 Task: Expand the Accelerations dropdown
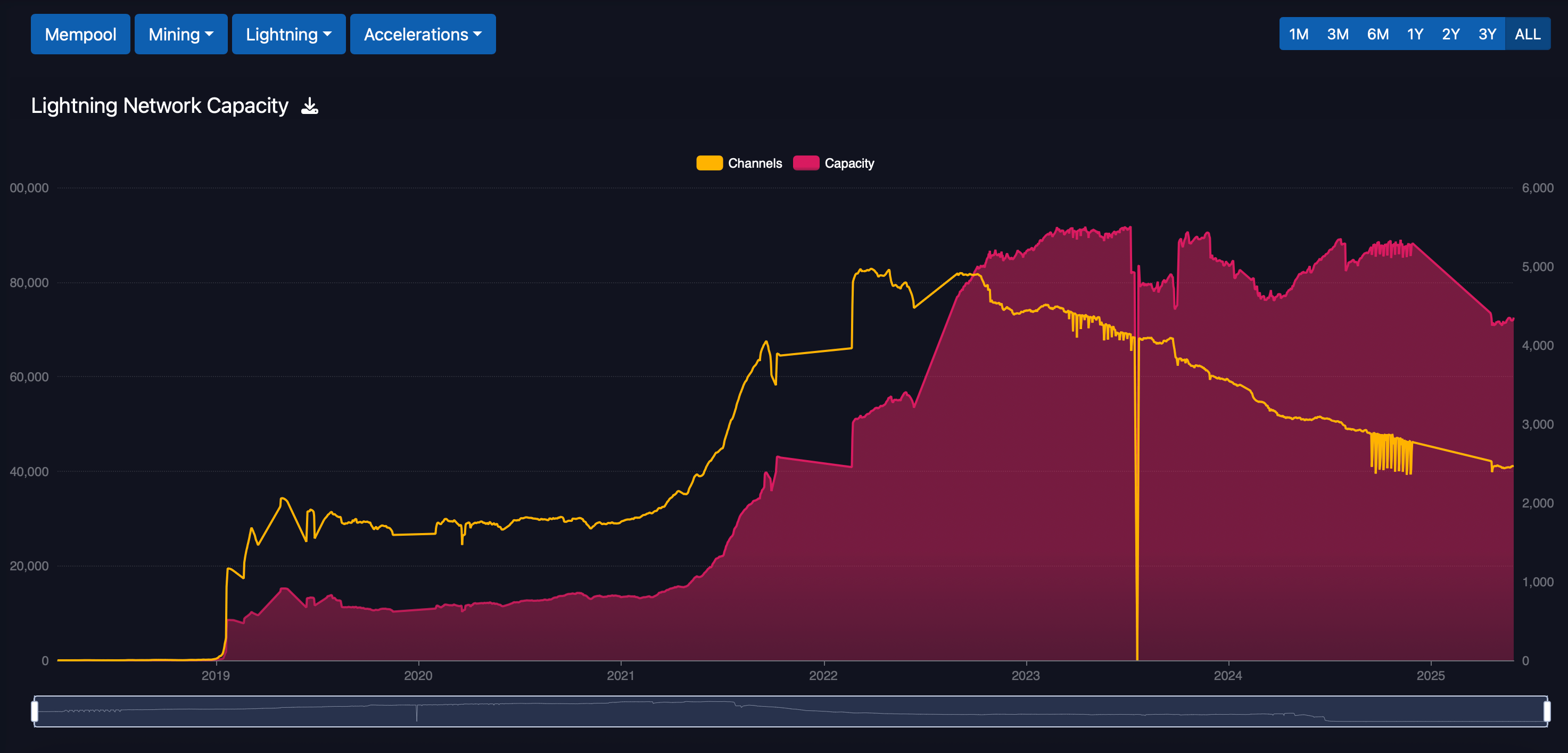[x=423, y=34]
